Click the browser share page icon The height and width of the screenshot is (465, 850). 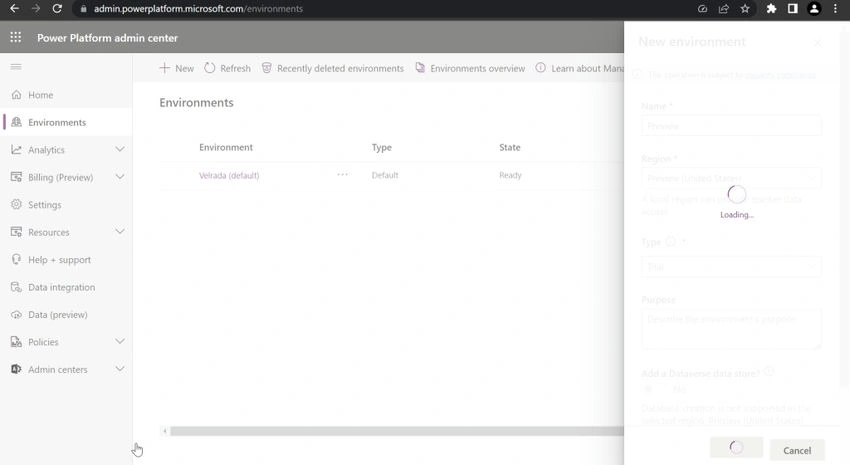click(x=724, y=9)
